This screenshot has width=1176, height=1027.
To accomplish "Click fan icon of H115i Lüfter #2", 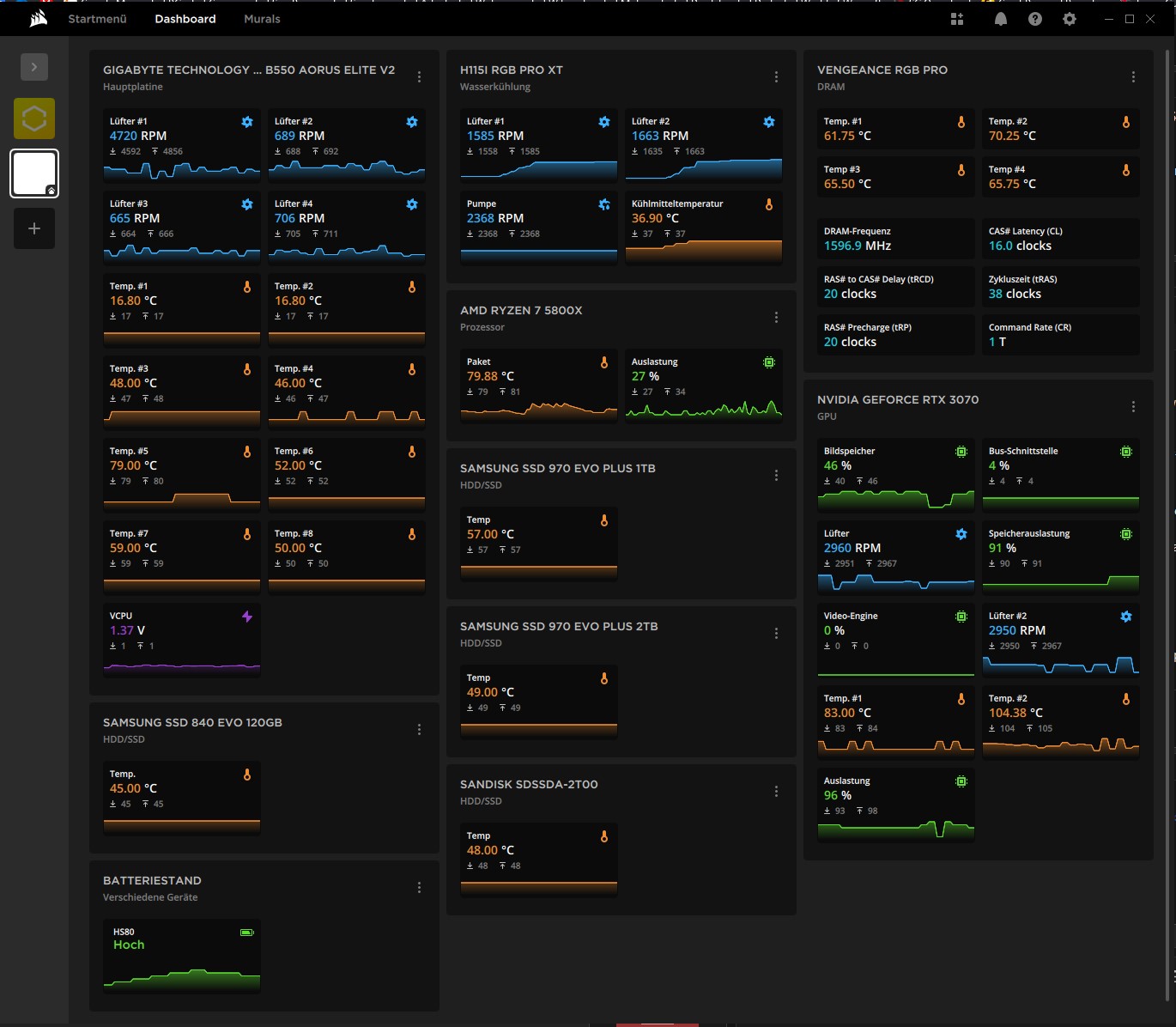I will tap(769, 122).
